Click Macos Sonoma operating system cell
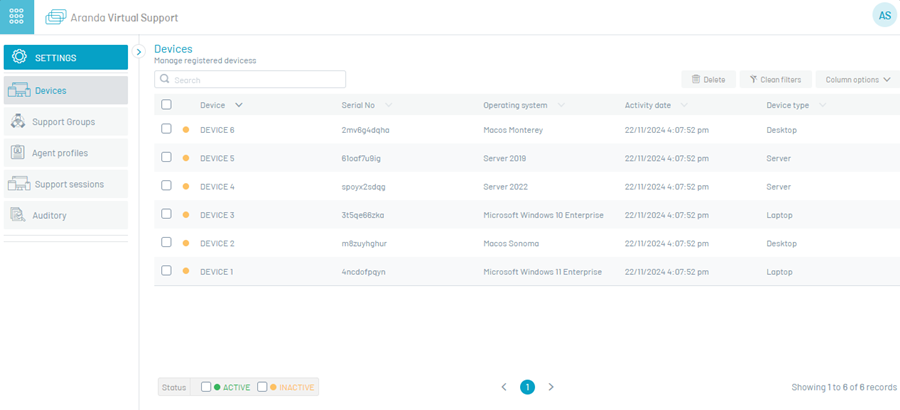Image resolution: width=900 pixels, height=410 pixels. pos(511,243)
